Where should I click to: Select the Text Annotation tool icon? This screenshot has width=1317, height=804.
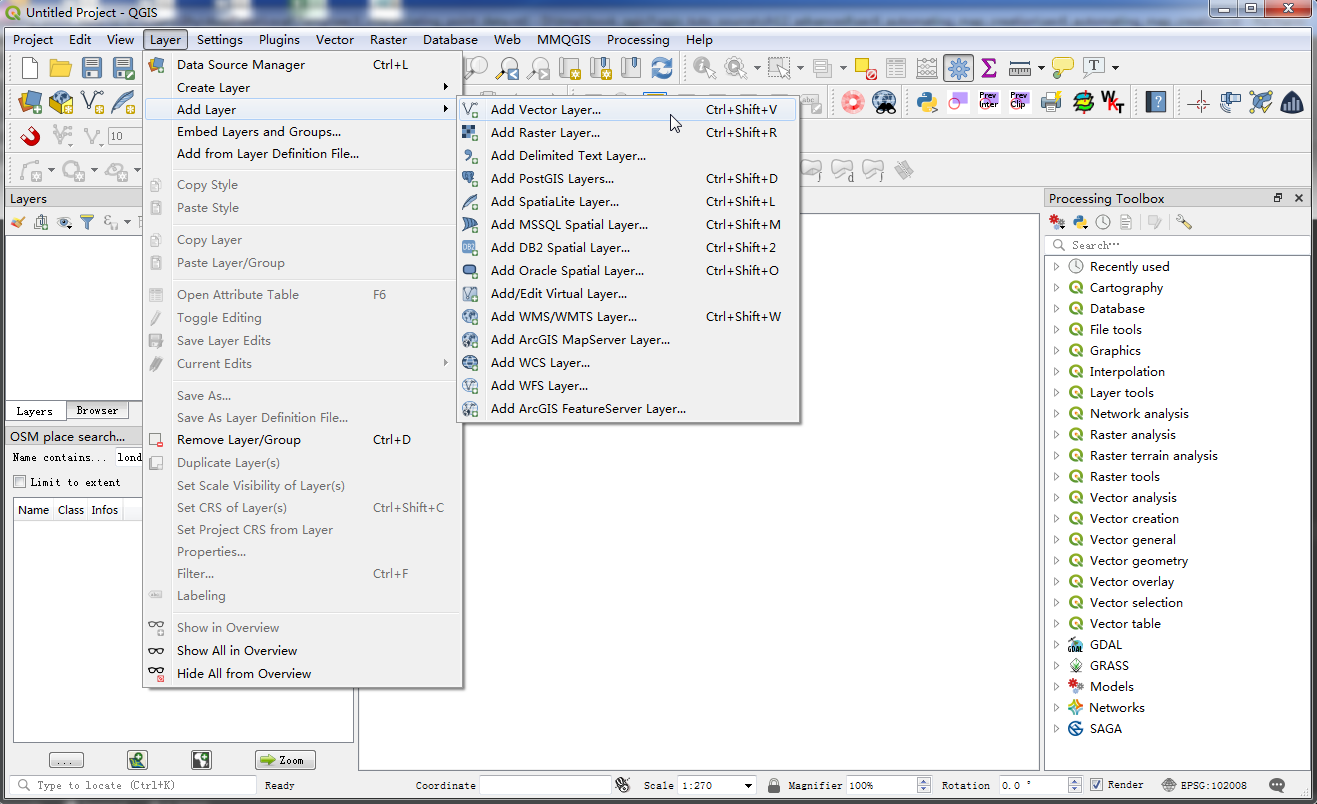[1094, 67]
